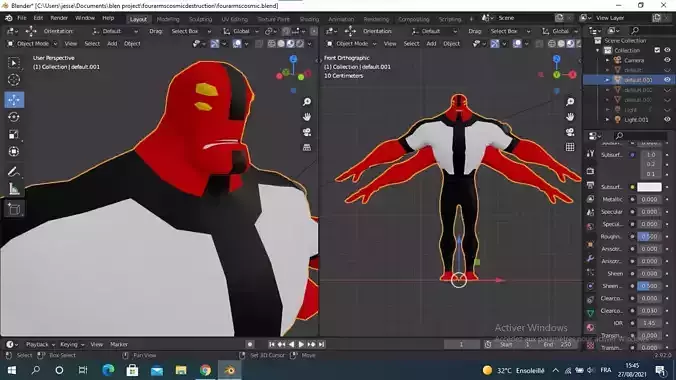Toggle gizmo display in left viewport header
The height and width of the screenshot is (380, 676).
[x=214, y=44]
